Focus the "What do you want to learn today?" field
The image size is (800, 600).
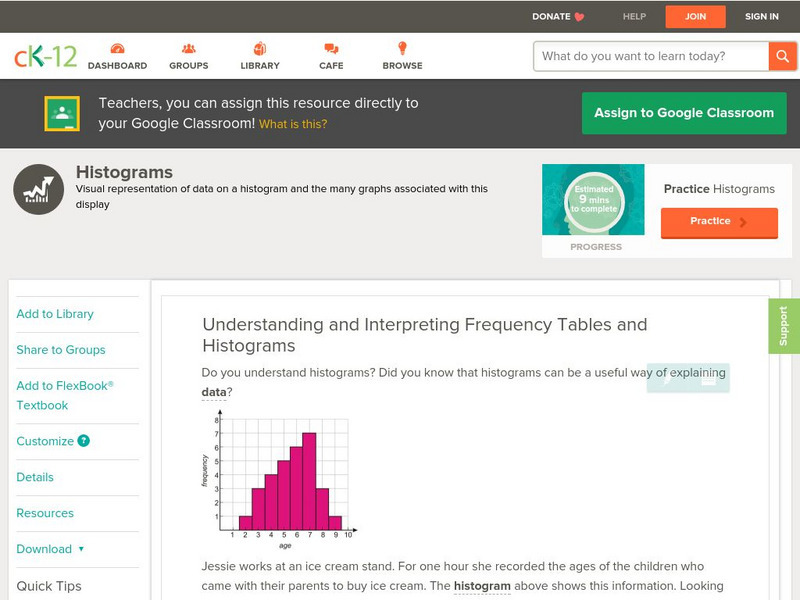(x=650, y=56)
